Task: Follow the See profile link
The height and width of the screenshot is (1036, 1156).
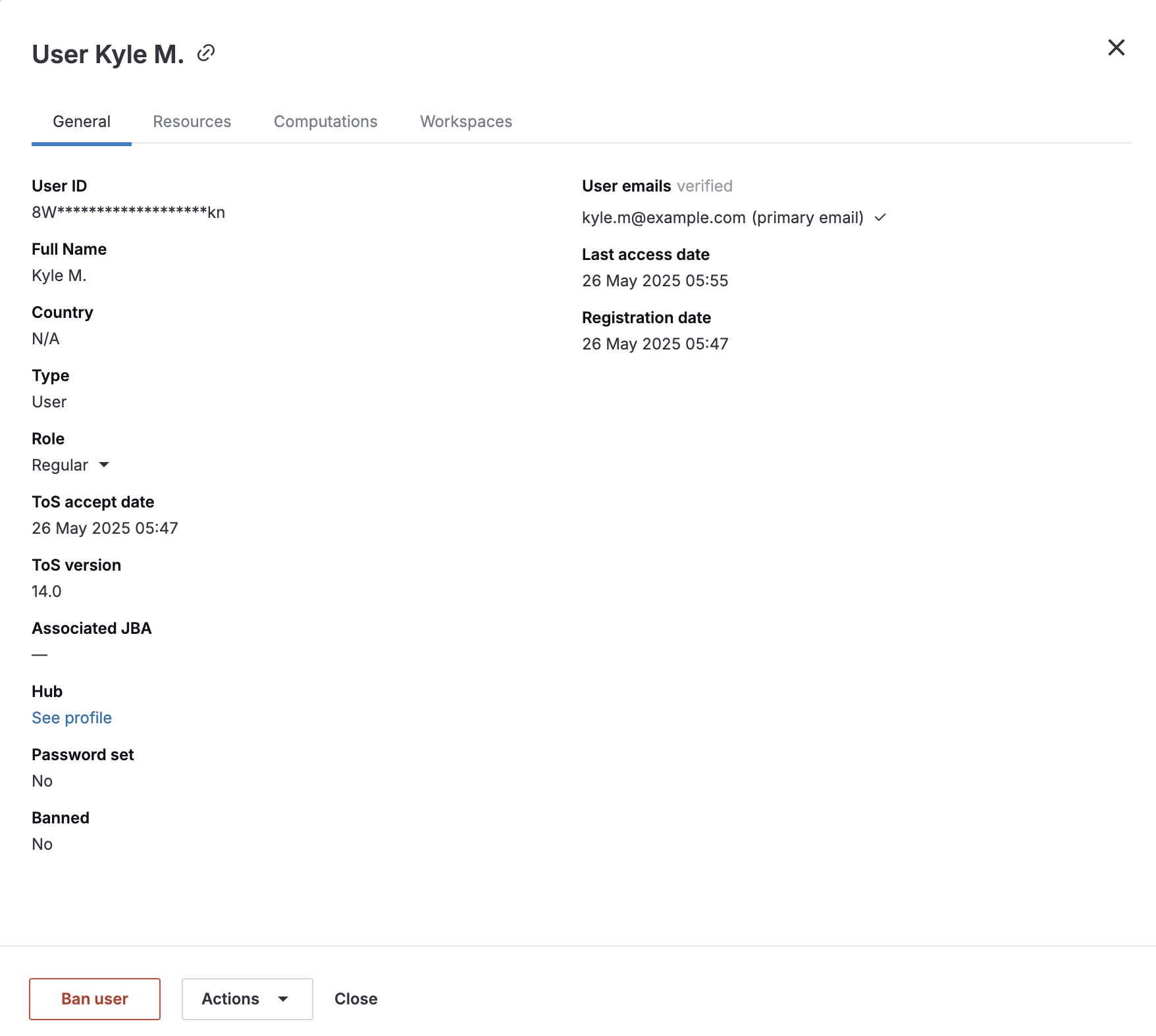Action: [x=72, y=717]
